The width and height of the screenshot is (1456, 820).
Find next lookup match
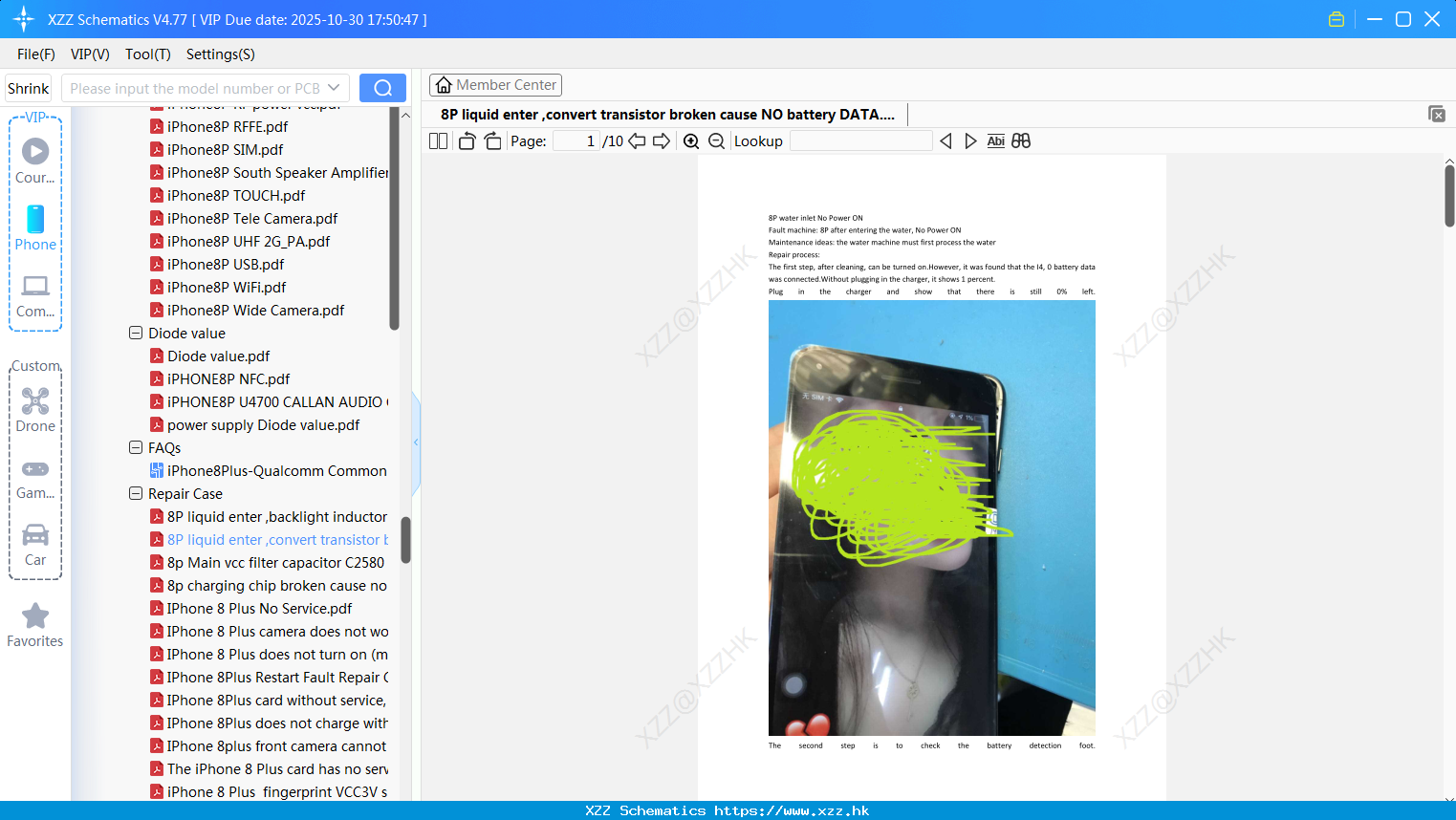[x=970, y=140]
